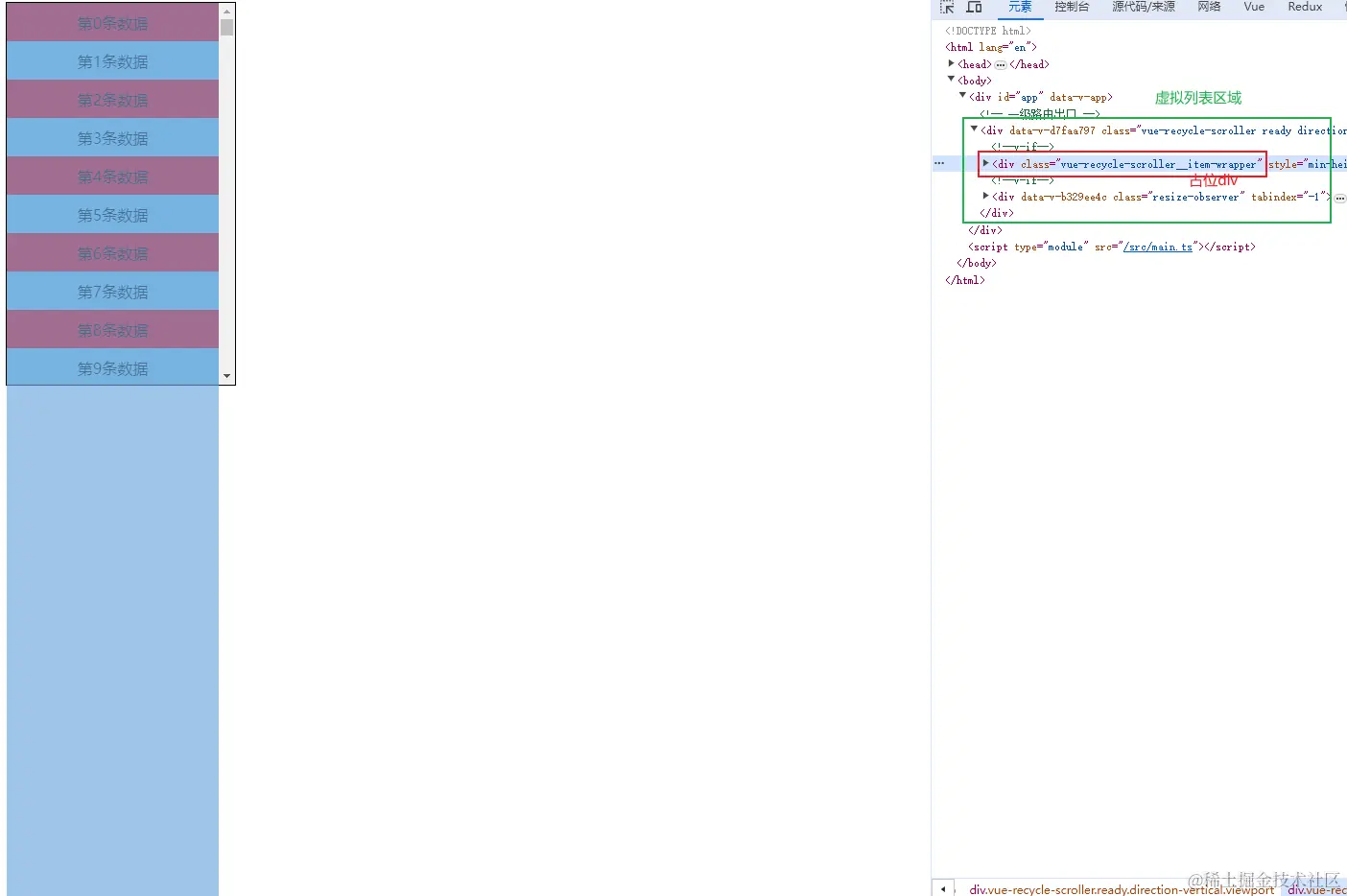This screenshot has width=1347, height=896.
Task: Expand the vue-recycle-scroller__item-wrapper node
Action: 985,163
